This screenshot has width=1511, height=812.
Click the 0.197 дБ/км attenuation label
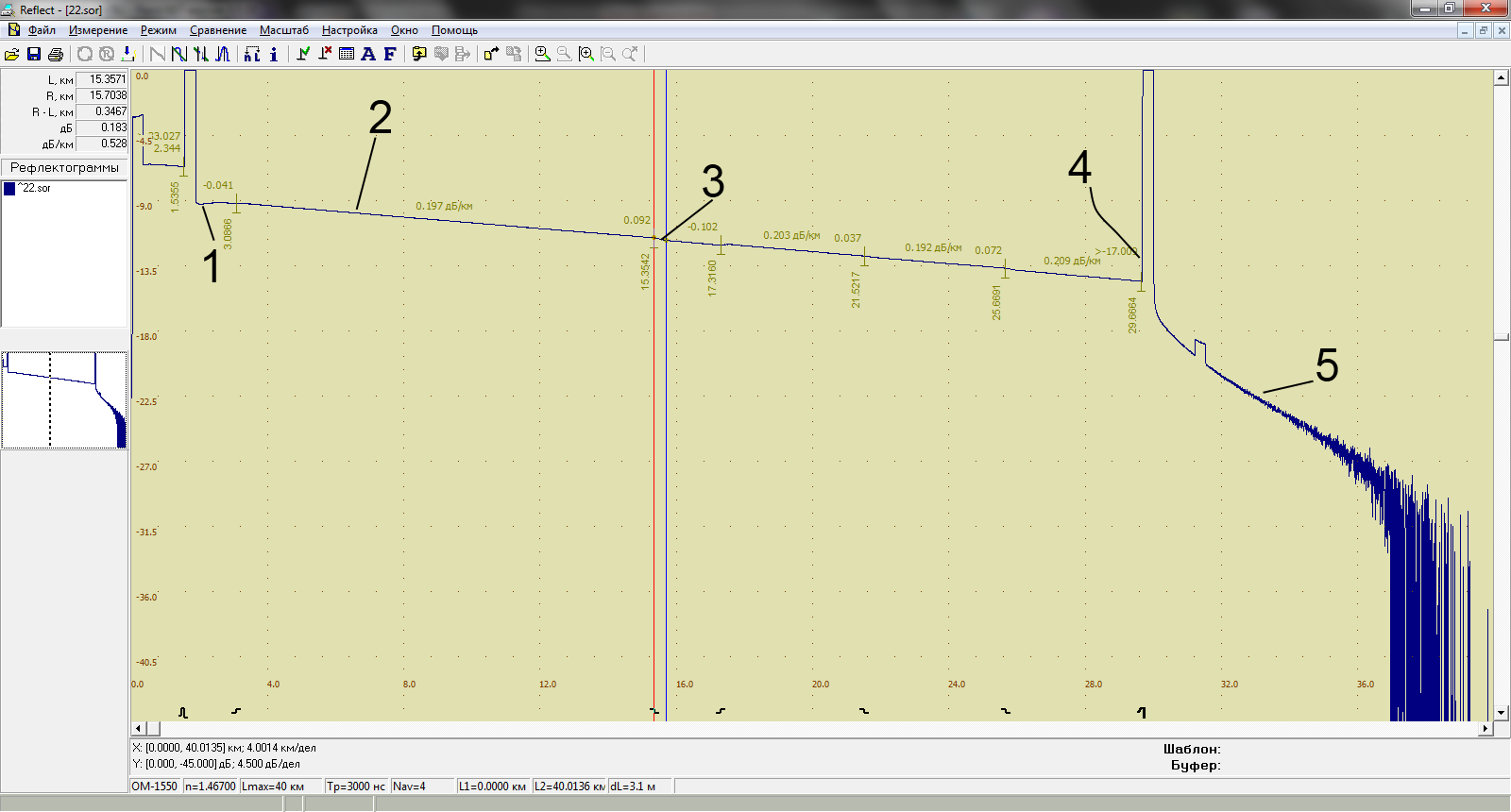[x=444, y=206]
